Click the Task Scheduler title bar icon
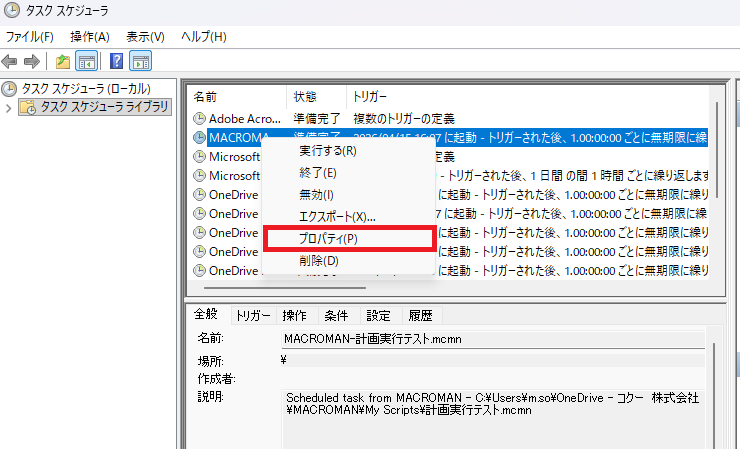Viewport: 740px width, 449px height. coord(11,10)
